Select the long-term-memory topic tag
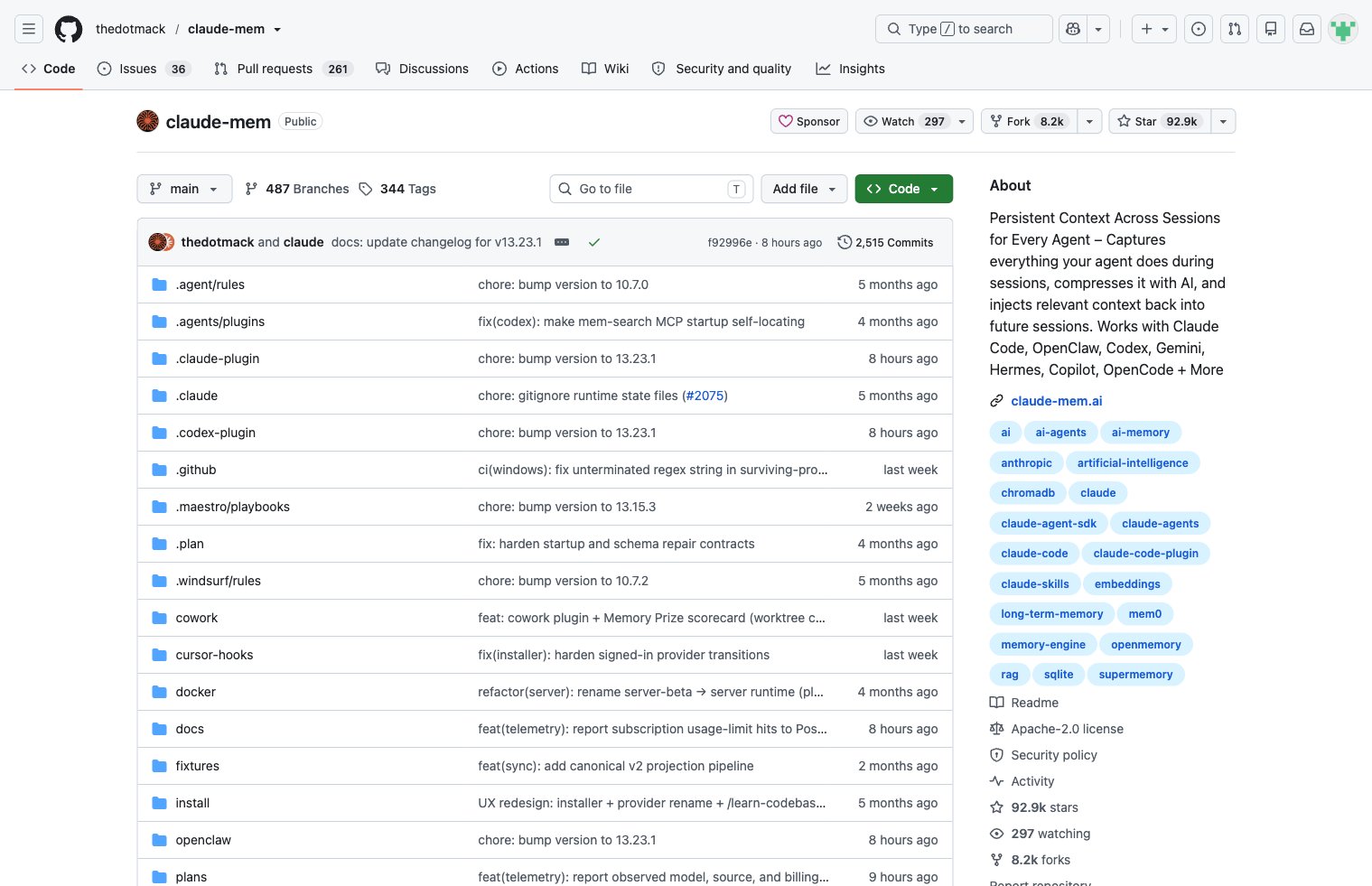Screen dimensions: 1372x886 pyautogui.click(x=1052, y=613)
